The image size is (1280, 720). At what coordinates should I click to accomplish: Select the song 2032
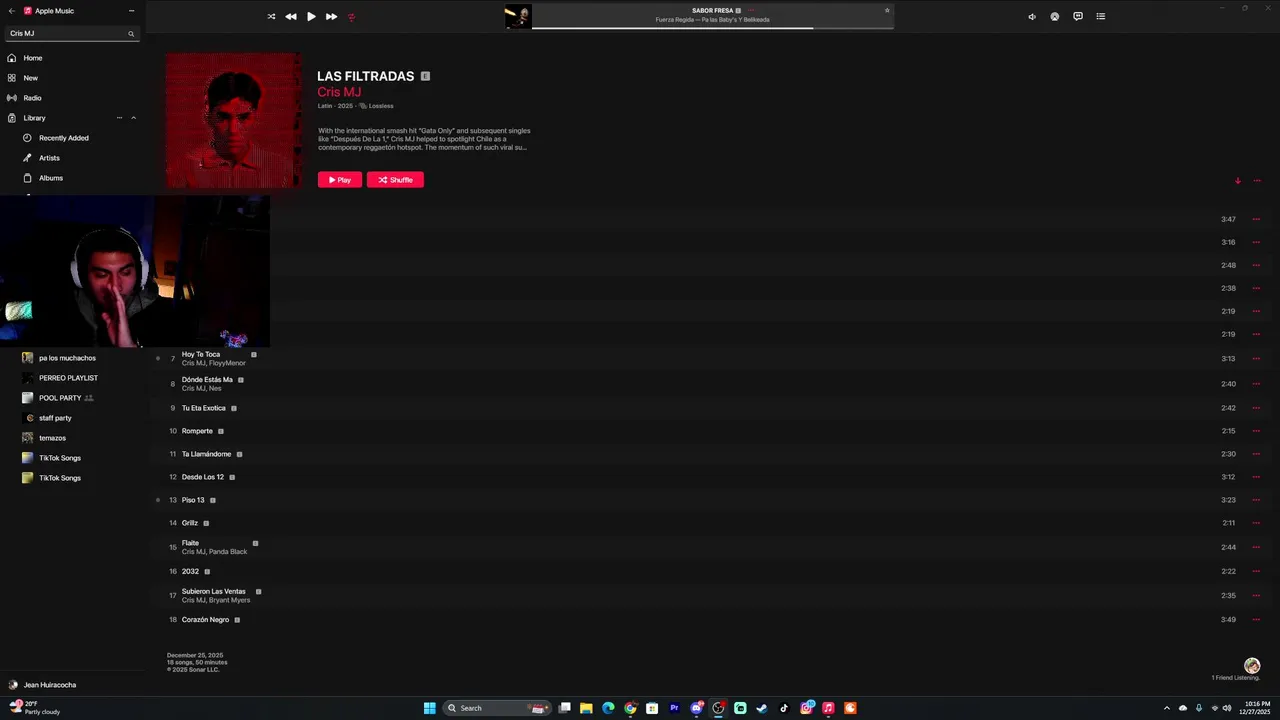coord(190,571)
